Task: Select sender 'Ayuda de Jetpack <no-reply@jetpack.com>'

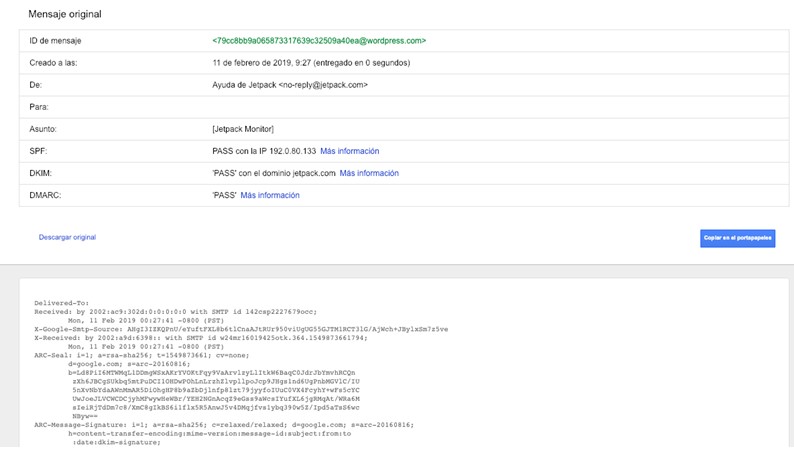Action: click(290, 85)
